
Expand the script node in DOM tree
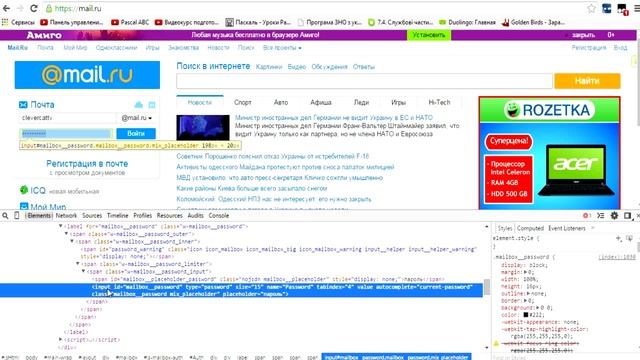point(60,339)
